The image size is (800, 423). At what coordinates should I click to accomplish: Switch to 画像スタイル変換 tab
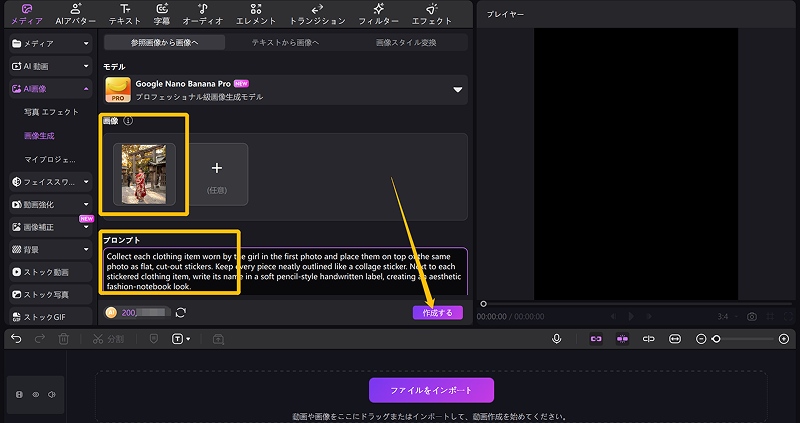pyautogui.click(x=406, y=43)
